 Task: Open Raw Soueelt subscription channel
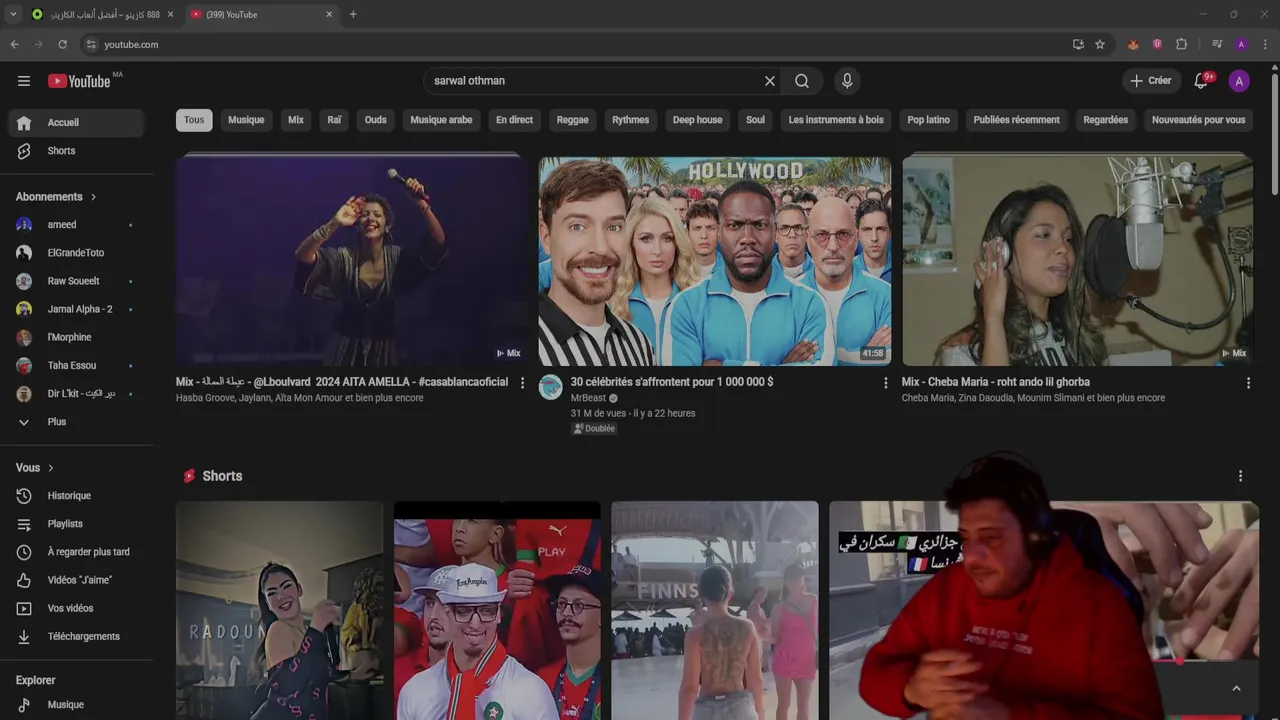[77, 281]
